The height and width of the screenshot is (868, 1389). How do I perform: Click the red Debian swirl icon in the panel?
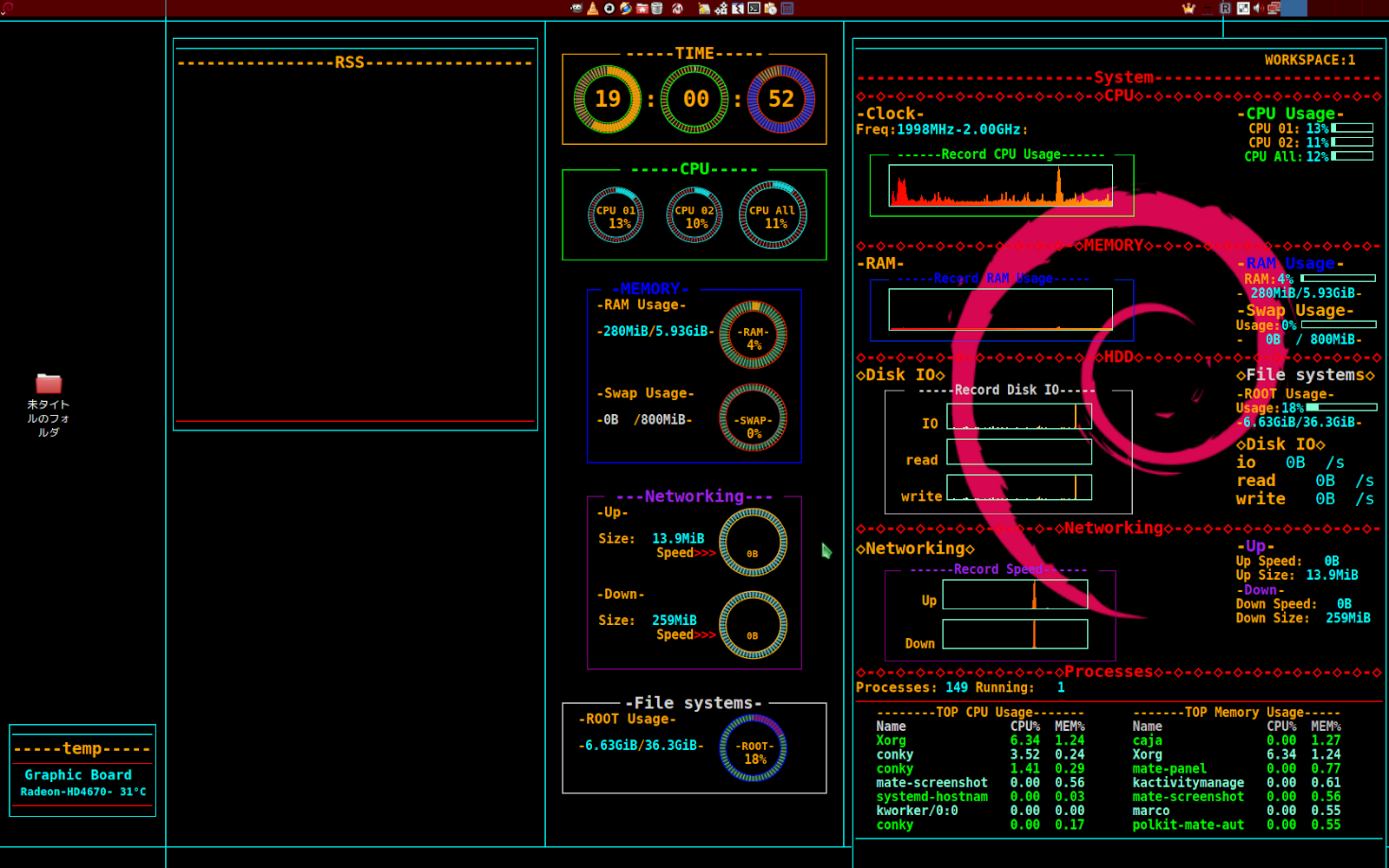click(x=678, y=7)
